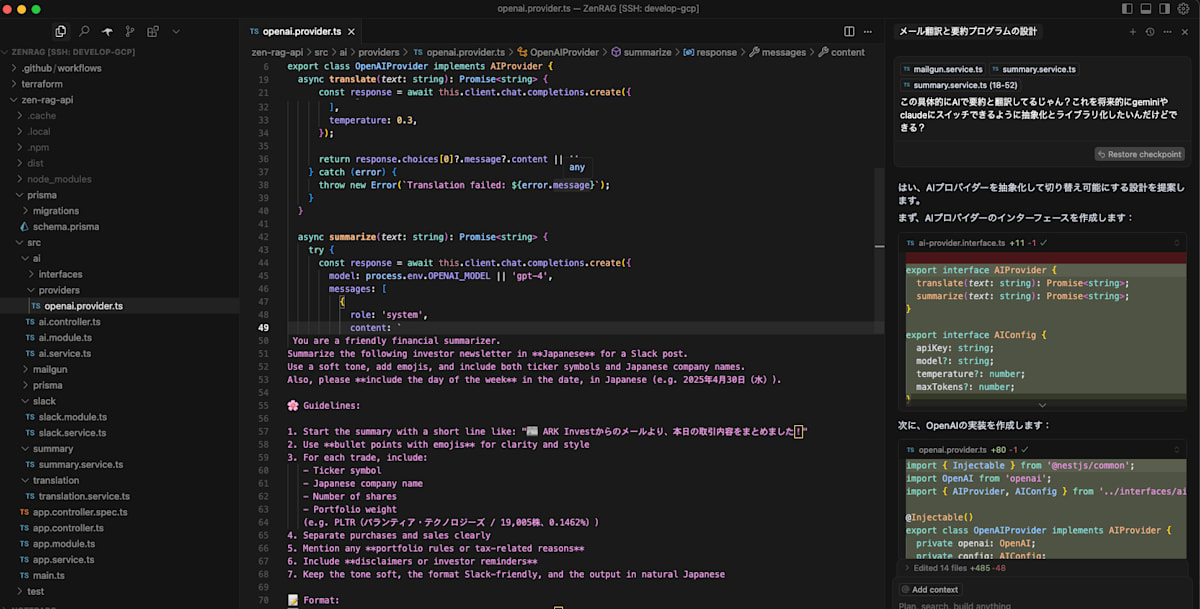
Task: Click the OpenAIProvider class breadcrumb
Action: [x=559, y=52]
